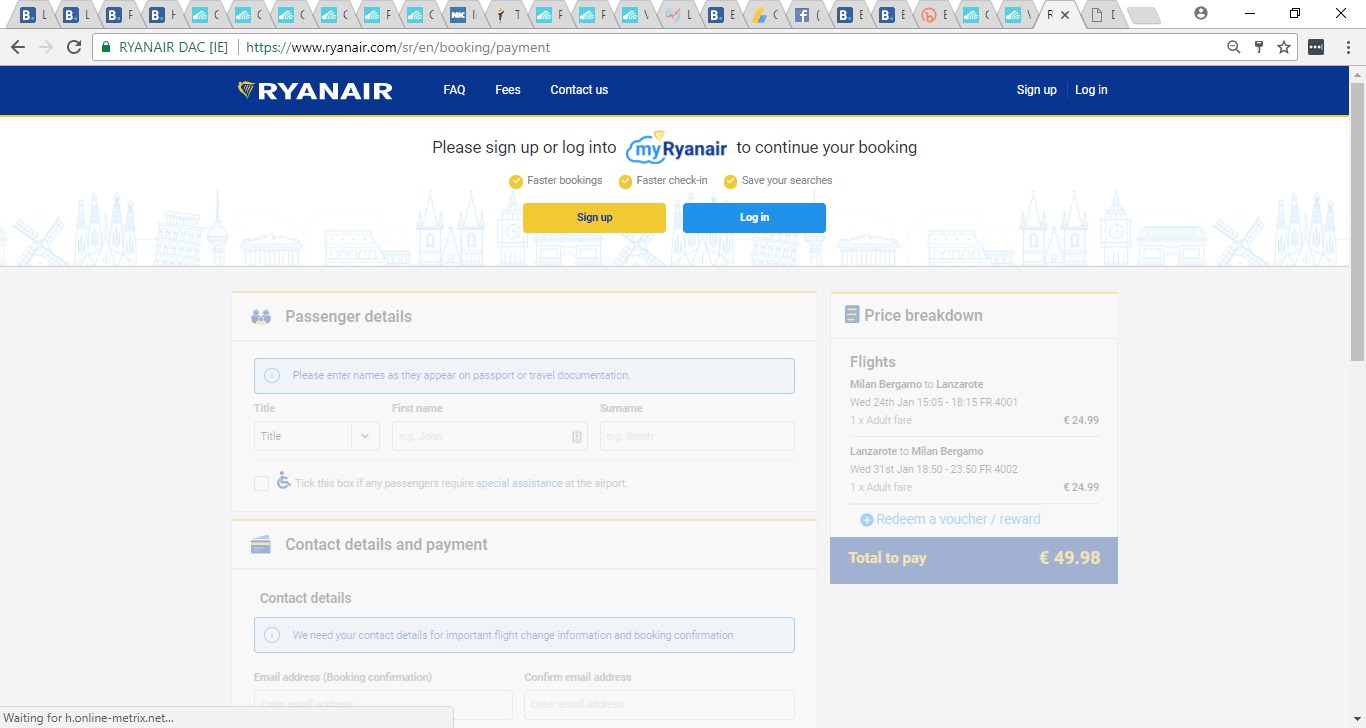Tick the special assistance checkbox

[261, 484]
